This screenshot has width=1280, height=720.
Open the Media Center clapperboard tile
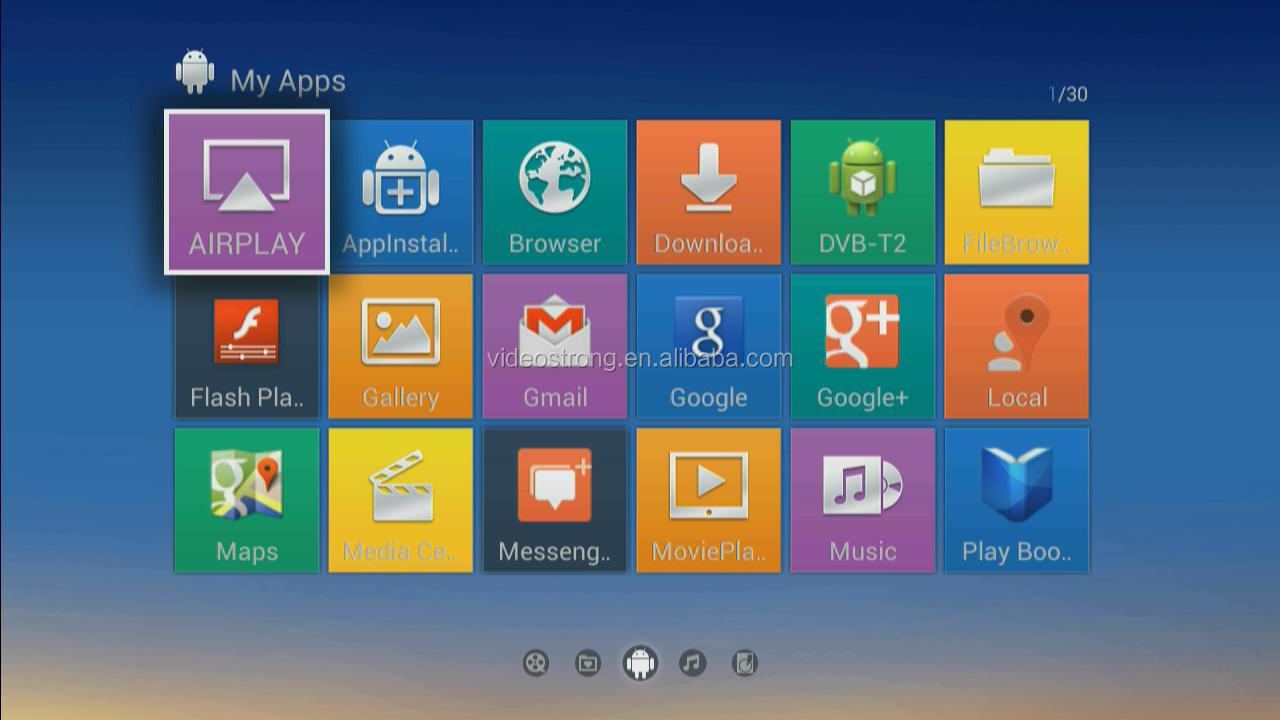coord(400,500)
